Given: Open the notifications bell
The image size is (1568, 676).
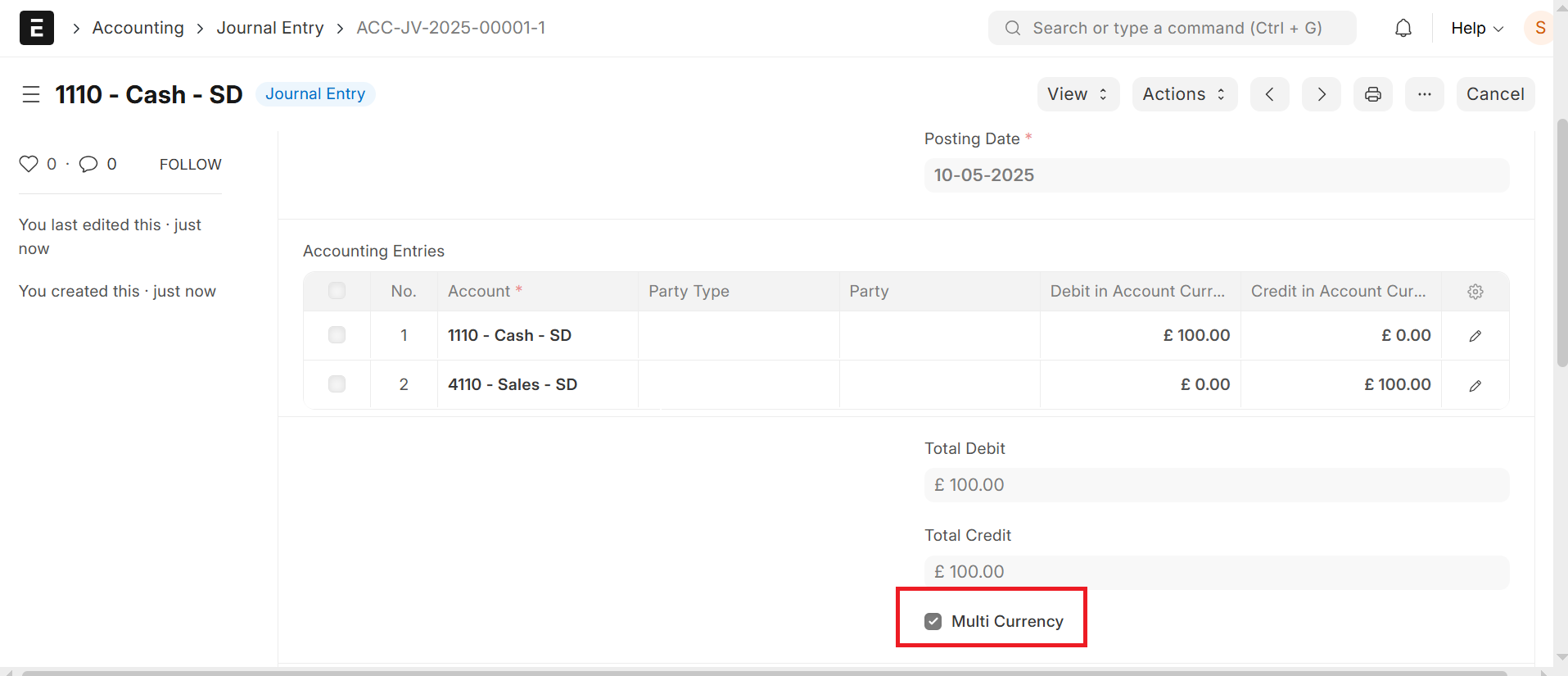Looking at the screenshot, I should click(1403, 28).
